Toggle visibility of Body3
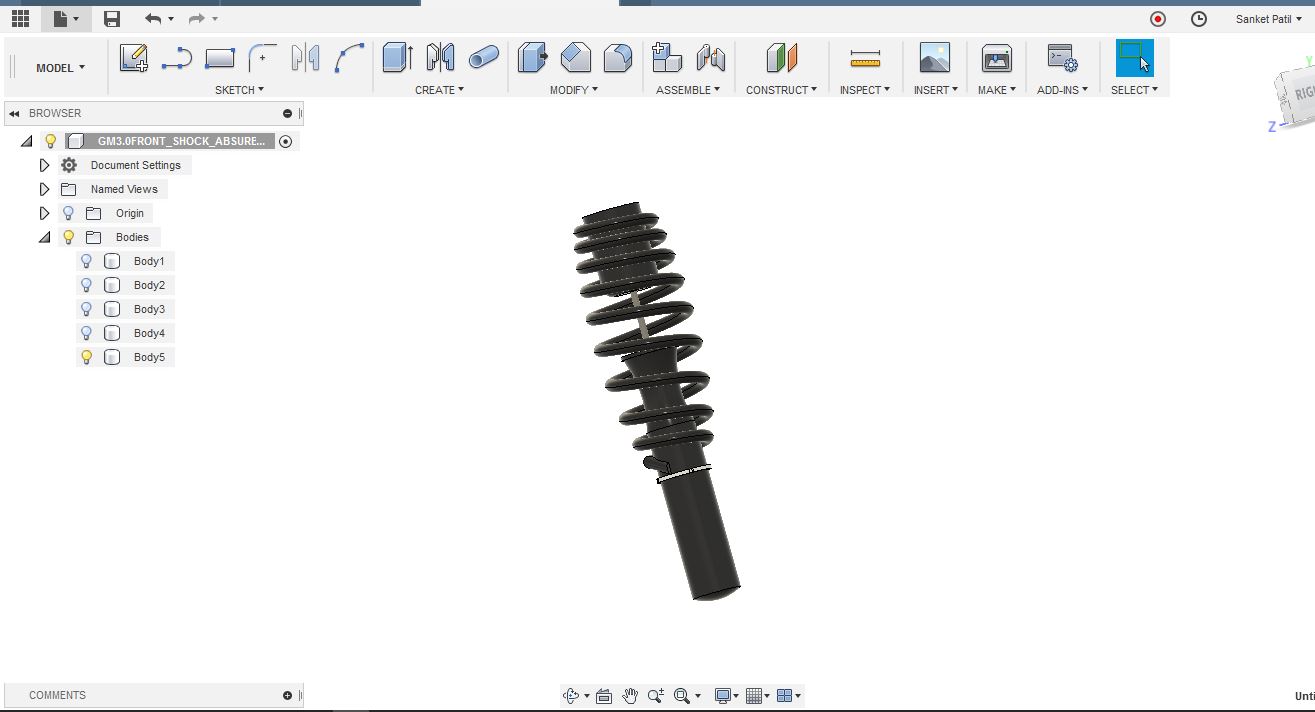Image resolution: width=1315 pixels, height=712 pixels. point(86,309)
